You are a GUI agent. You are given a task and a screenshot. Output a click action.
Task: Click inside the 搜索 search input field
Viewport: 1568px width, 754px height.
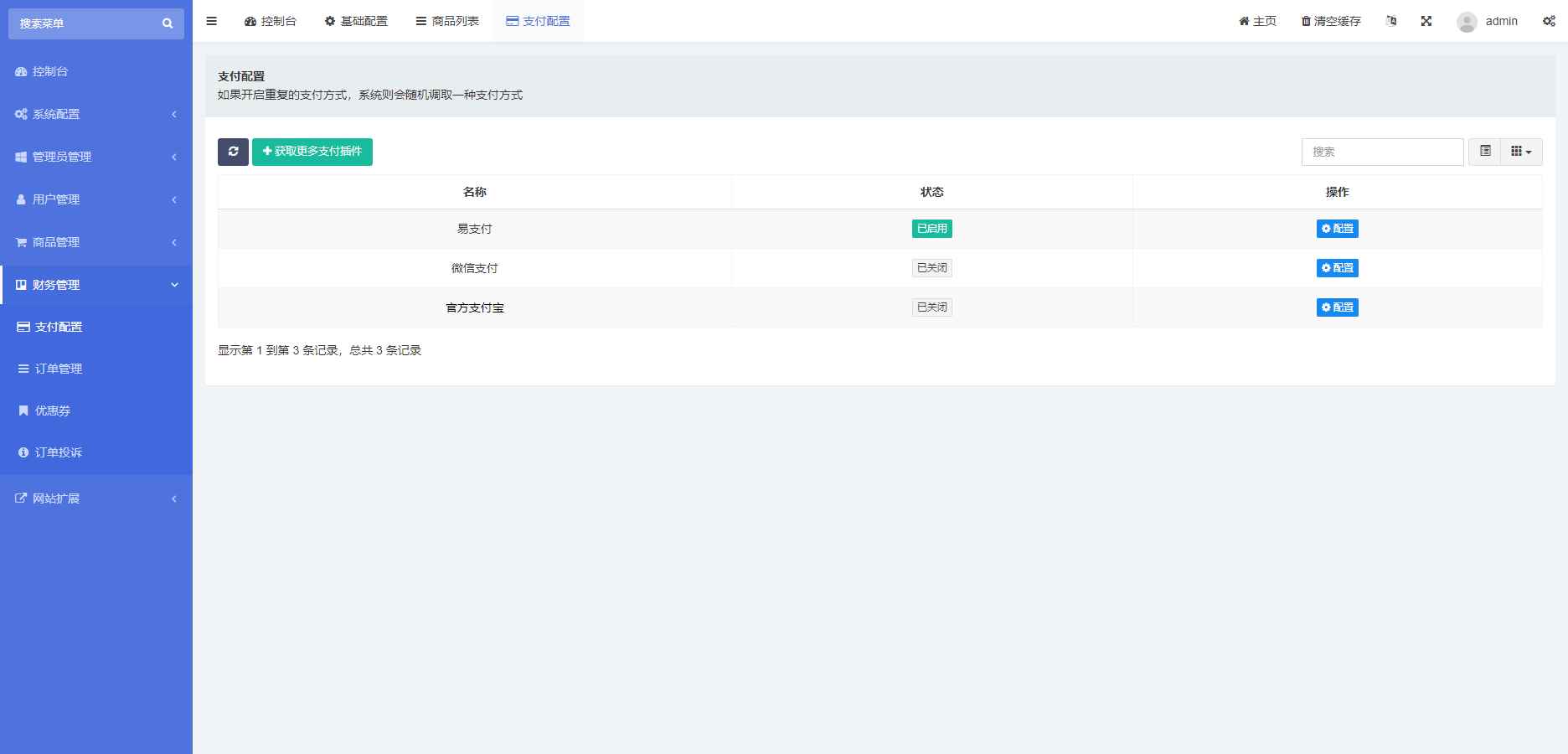(x=1382, y=152)
